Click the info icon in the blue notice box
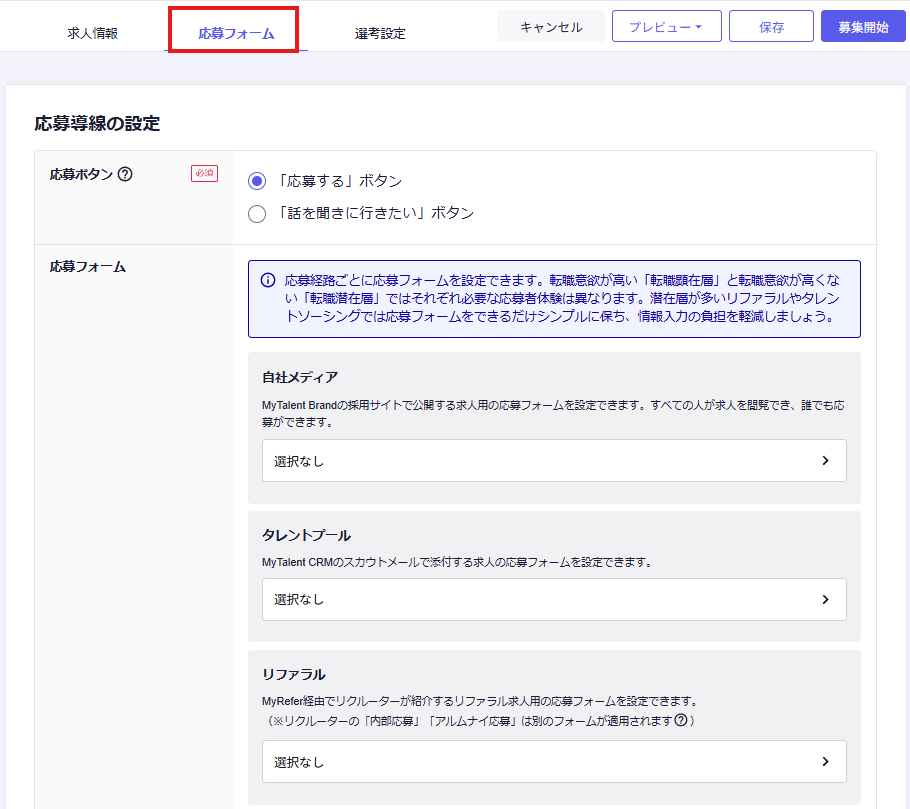Image resolution: width=910 pixels, height=809 pixels. pos(268,280)
